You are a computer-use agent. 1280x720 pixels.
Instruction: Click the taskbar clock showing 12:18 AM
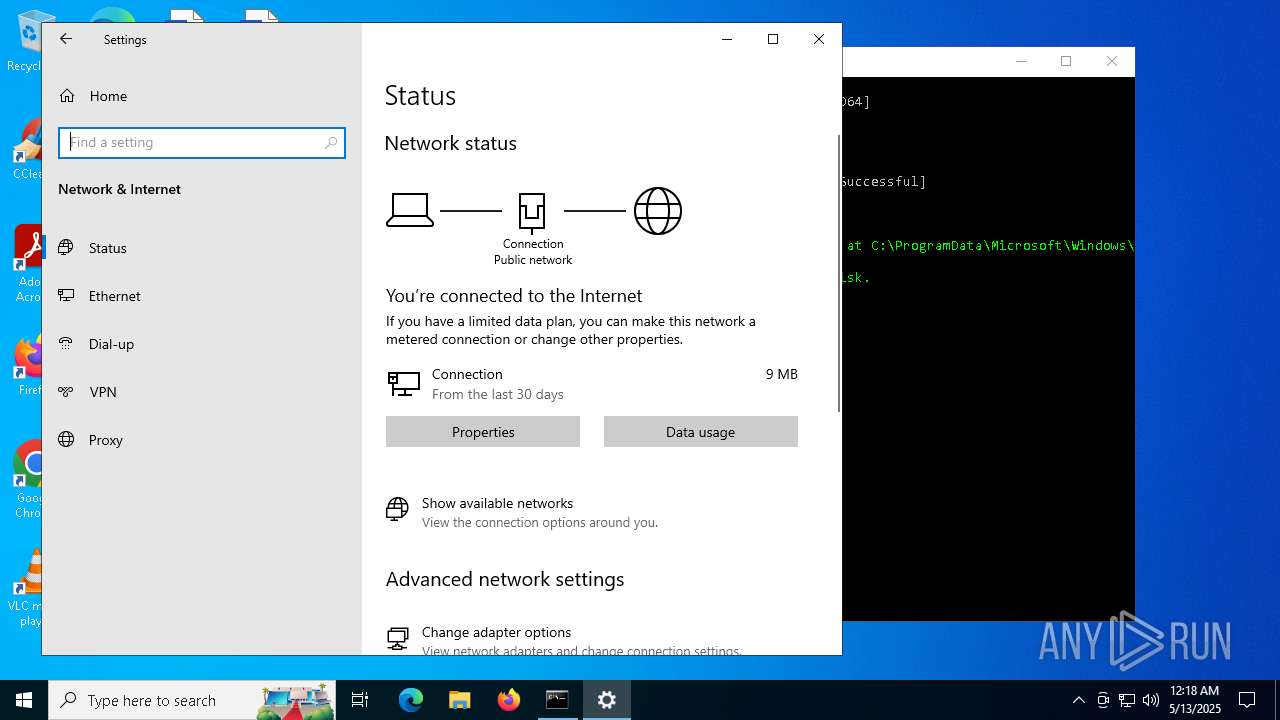pos(1194,700)
